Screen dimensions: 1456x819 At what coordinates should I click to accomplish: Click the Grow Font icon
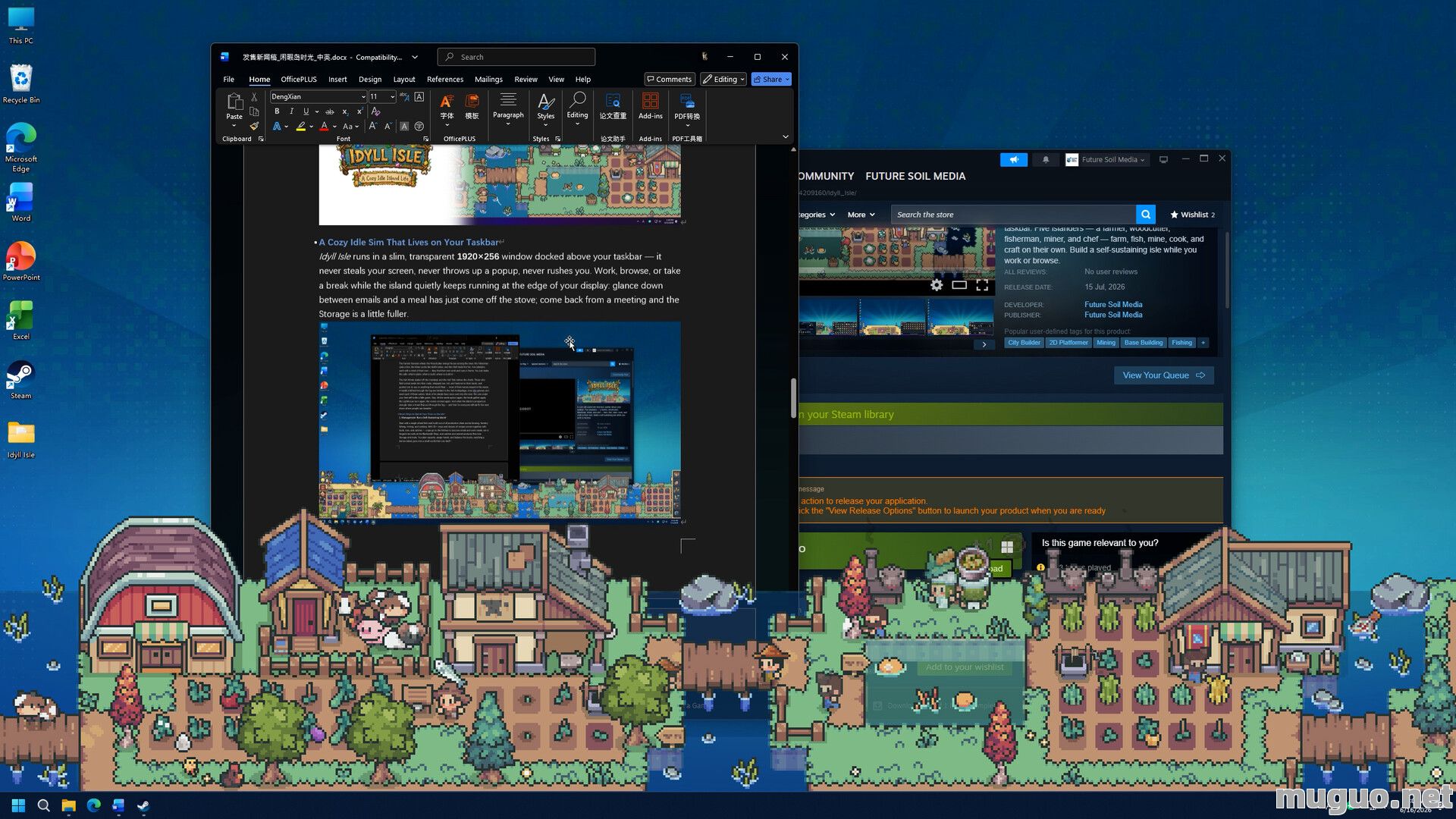point(373,127)
